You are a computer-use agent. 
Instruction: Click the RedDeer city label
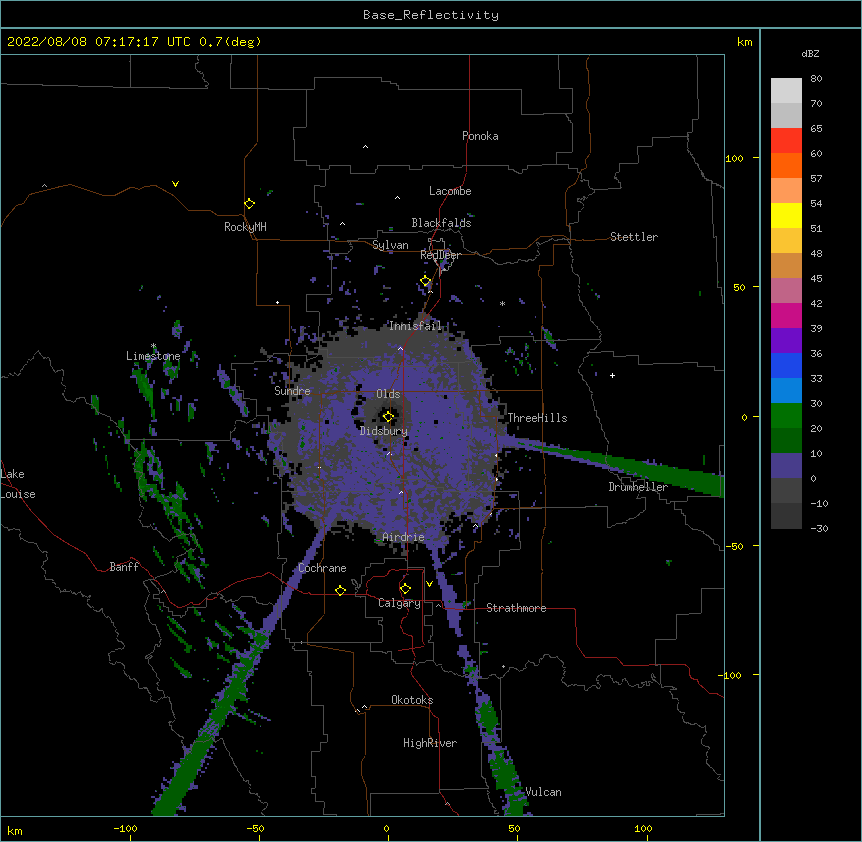pos(440,255)
